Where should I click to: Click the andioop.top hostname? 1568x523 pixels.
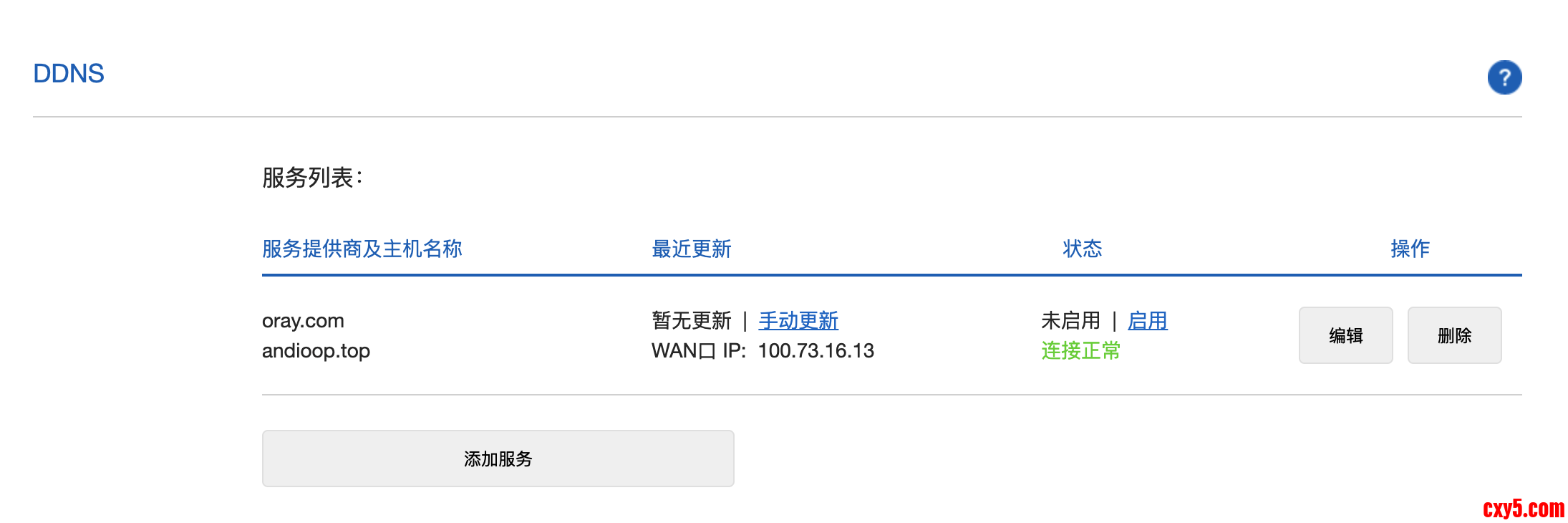[x=316, y=350]
